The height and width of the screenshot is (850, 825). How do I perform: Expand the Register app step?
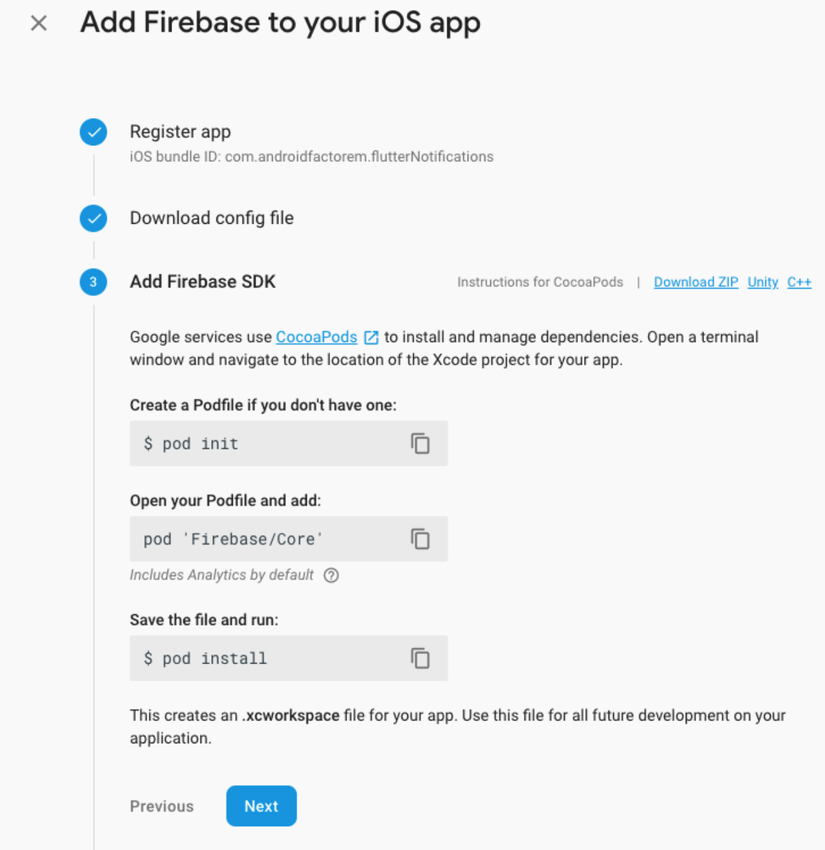tap(180, 132)
